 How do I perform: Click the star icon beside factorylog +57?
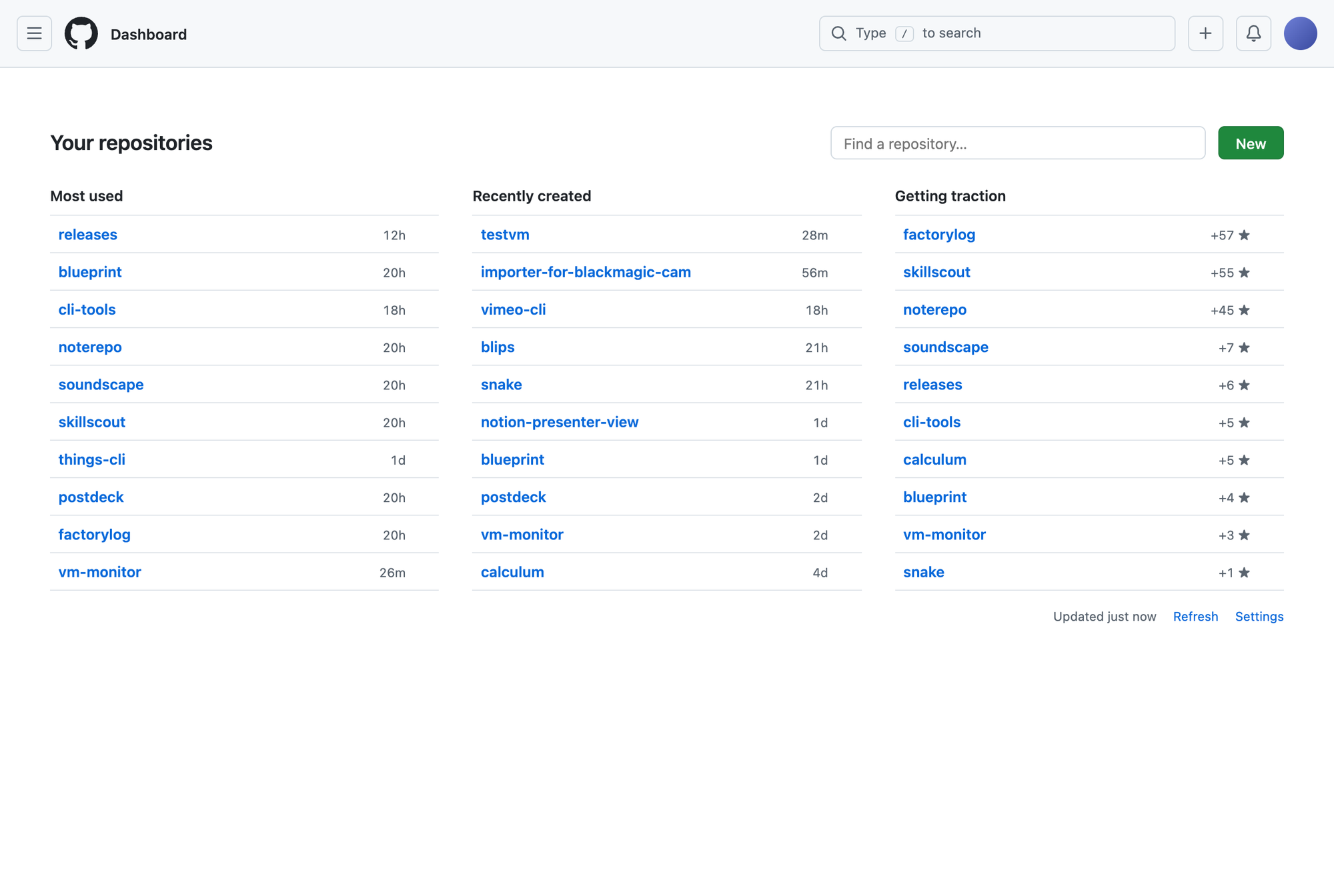point(1244,235)
